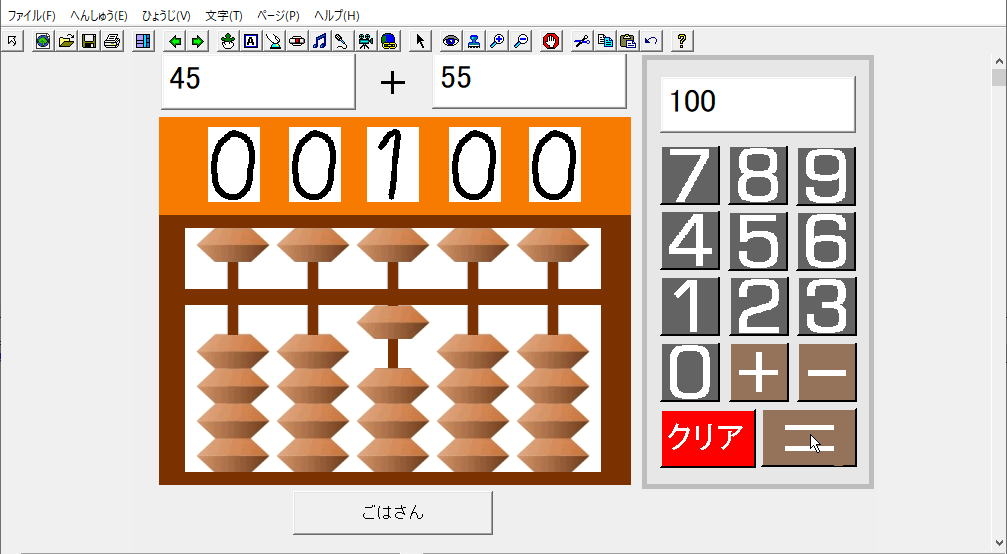
Task: Open the ひょうじ(V) menu
Action: pos(166,16)
